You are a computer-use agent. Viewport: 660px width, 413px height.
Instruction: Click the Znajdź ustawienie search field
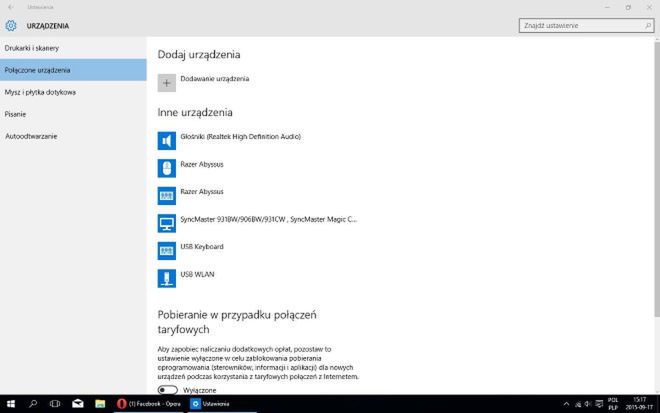(x=586, y=26)
